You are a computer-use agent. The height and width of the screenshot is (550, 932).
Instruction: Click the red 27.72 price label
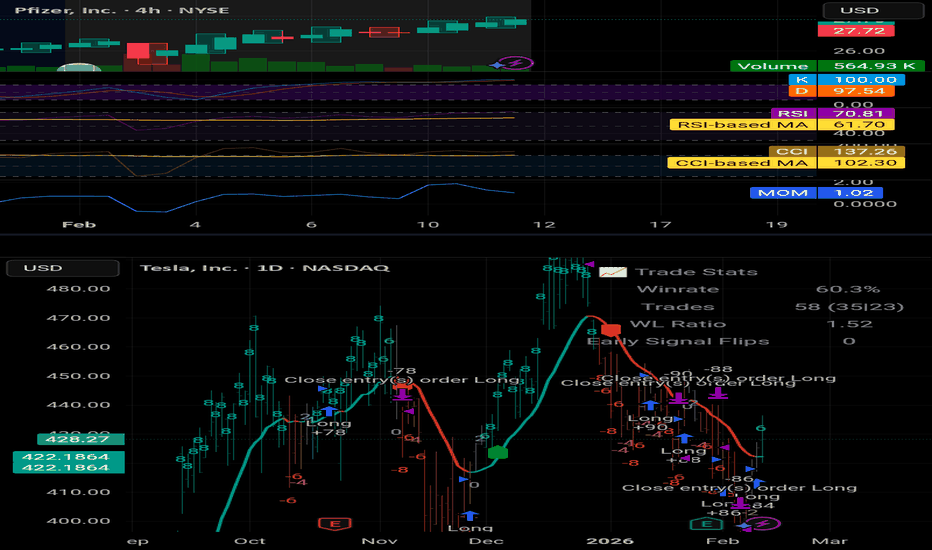pyautogui.click(x=856, y=30)
